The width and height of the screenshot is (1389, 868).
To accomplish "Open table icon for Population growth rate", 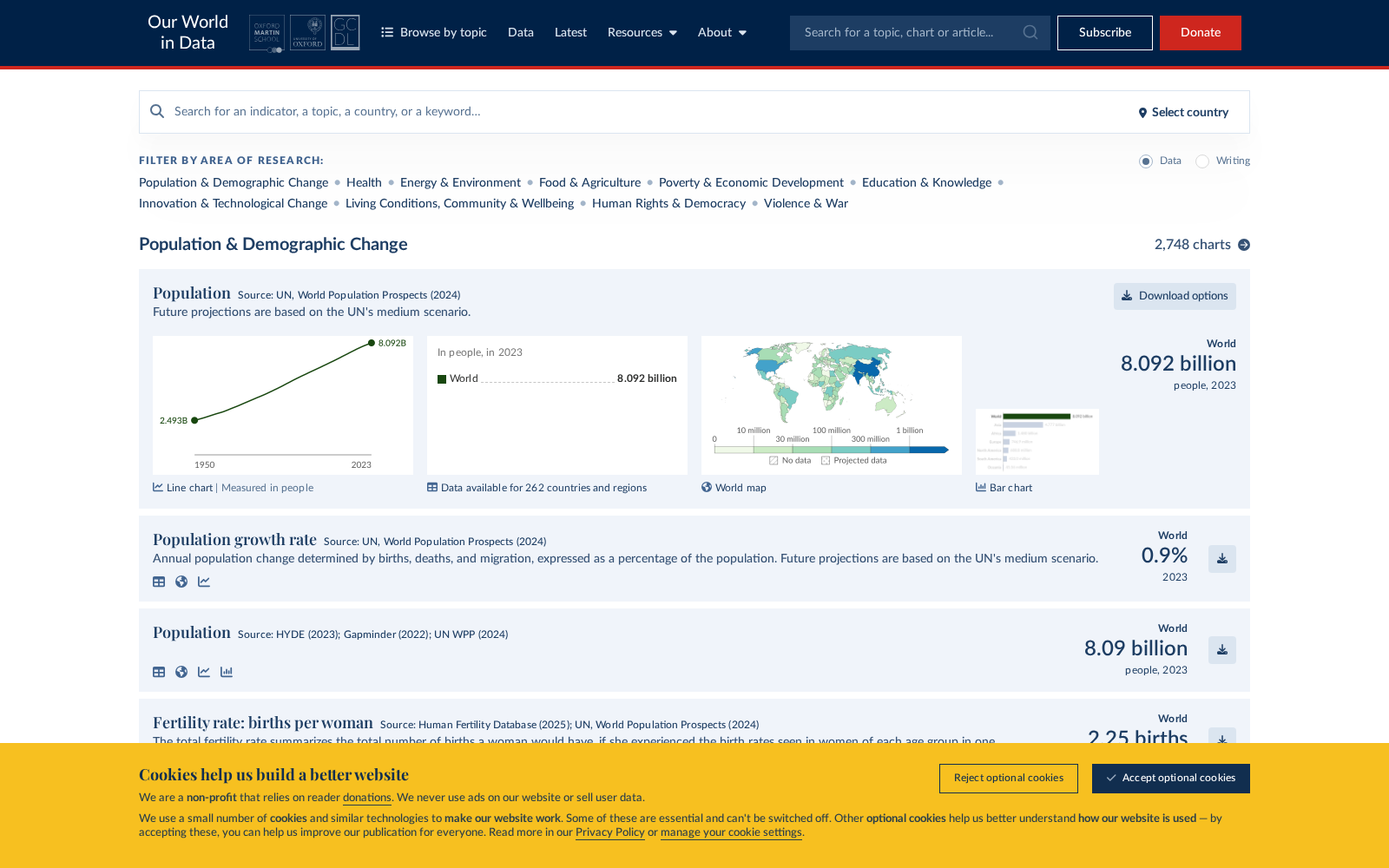I will click(159, 582).
